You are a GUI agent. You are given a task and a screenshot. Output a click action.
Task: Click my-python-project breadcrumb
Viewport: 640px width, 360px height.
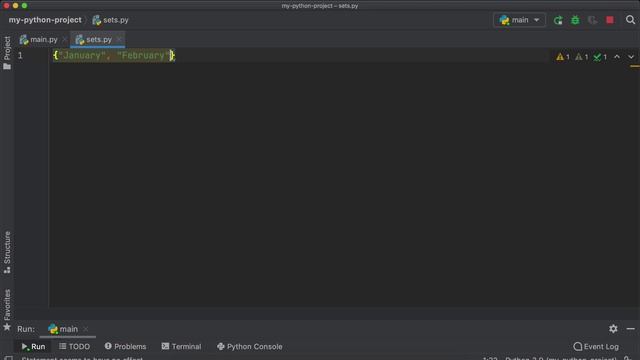point(45,20)
